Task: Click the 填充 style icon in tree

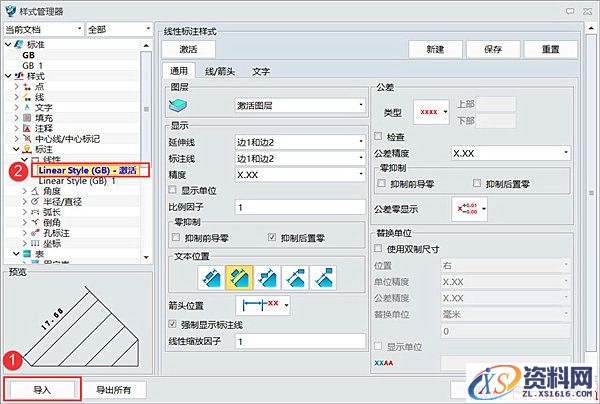Action: coord(27,118)
